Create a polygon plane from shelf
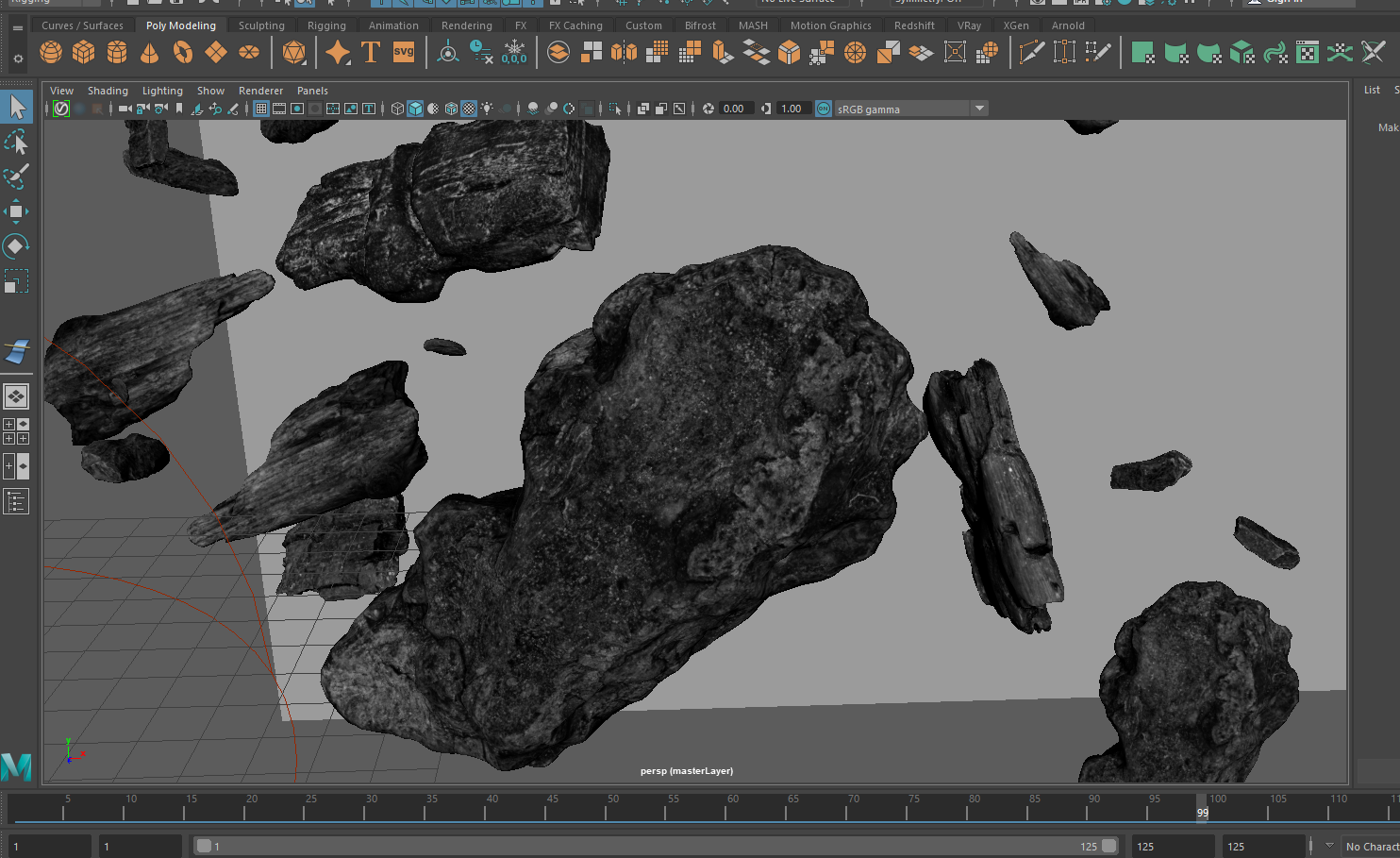The height and width of the screenshot is (858, 1400). [216, 53]
